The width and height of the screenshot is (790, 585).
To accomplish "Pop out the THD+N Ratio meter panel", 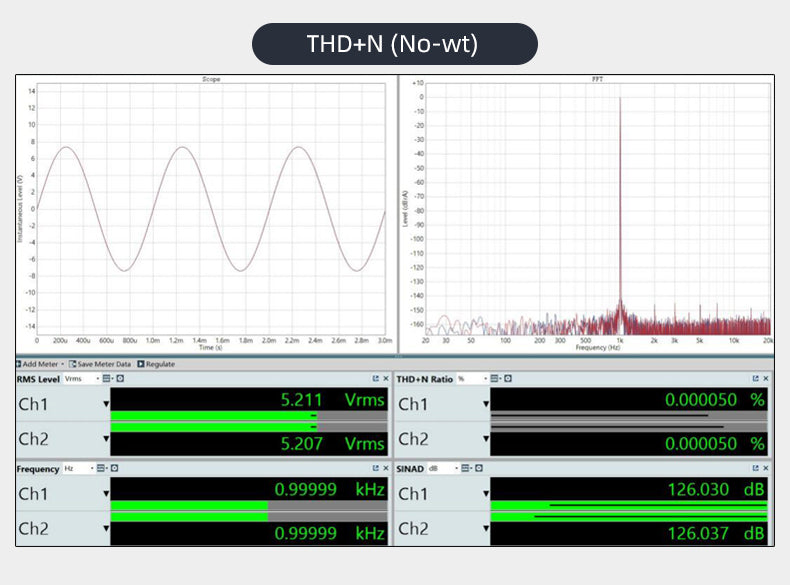I will pyautogui.click(x=756, y=379).
